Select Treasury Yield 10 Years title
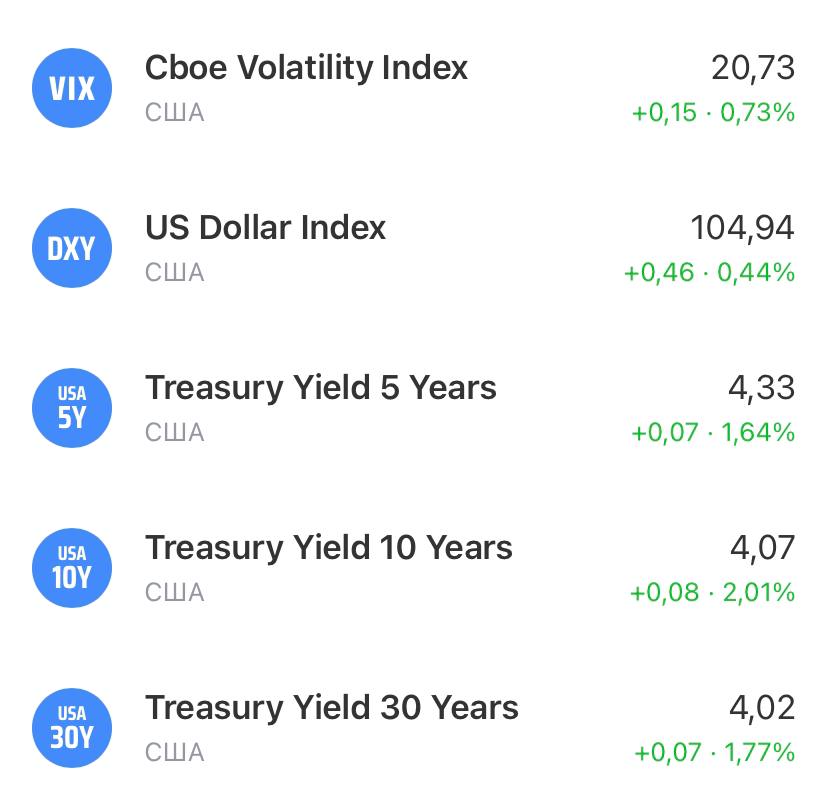828x808 pixels. [x=328, y=548]
